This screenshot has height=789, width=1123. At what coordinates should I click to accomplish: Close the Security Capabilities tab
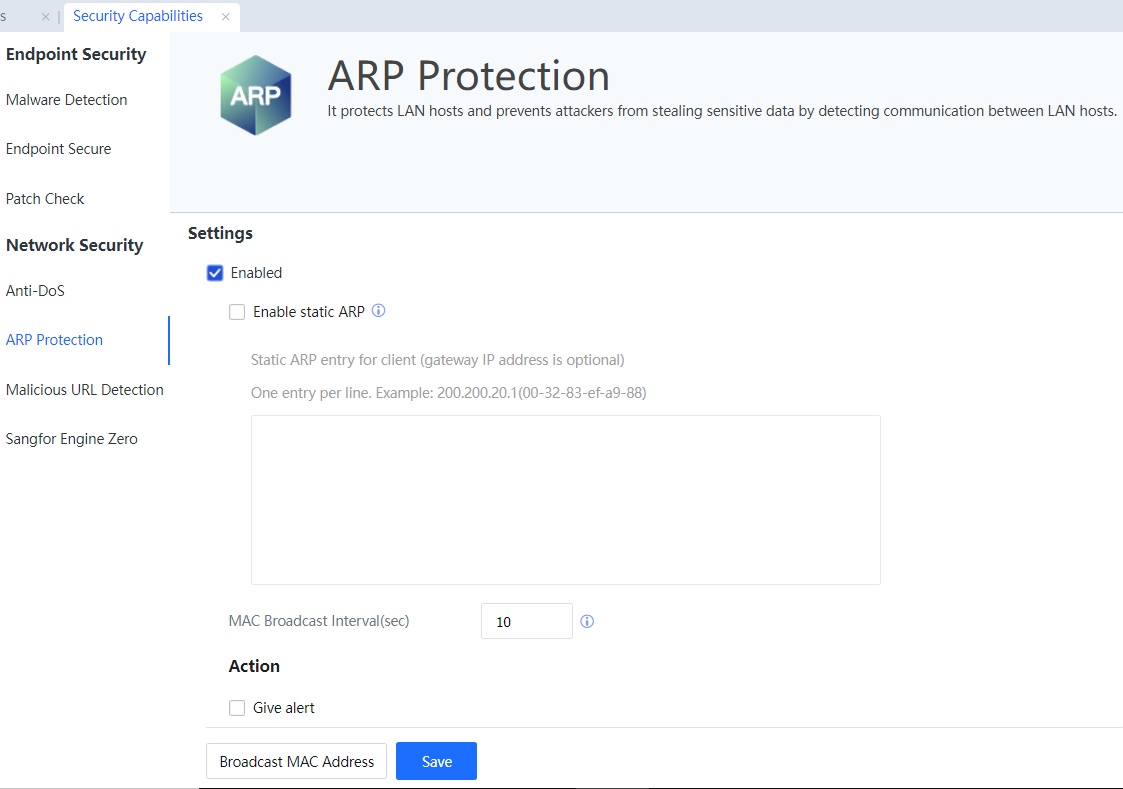click(226, 17)
